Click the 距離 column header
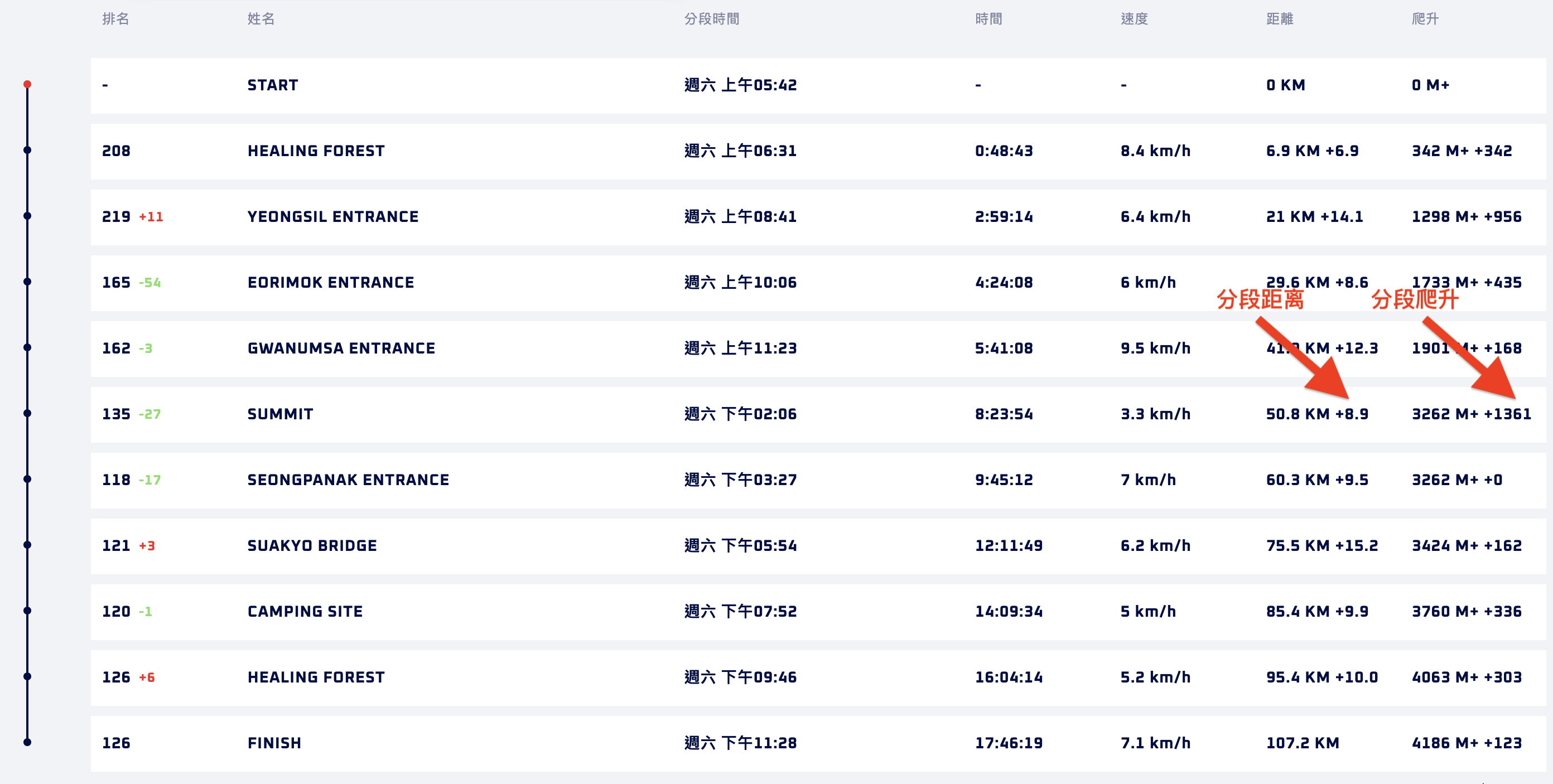Viewport: 1553px width, 784px height. point(1279,19)
